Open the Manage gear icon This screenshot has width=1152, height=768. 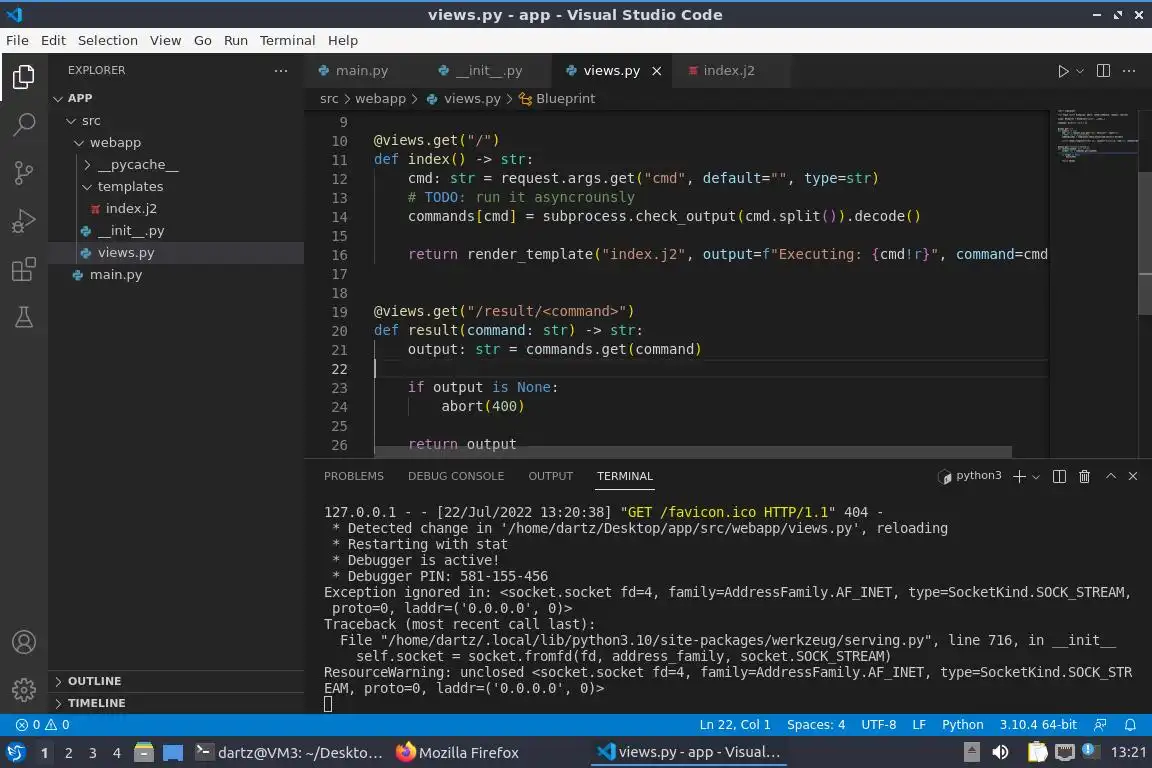click(24, 690)
